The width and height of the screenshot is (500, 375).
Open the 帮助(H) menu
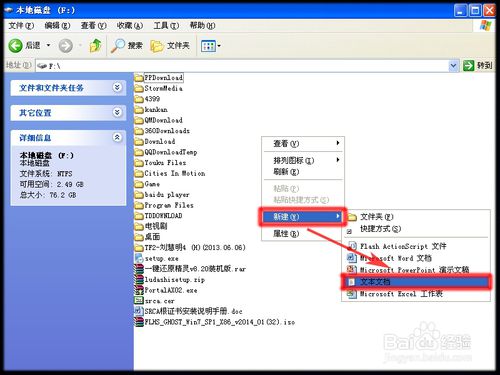coord(202,25)
